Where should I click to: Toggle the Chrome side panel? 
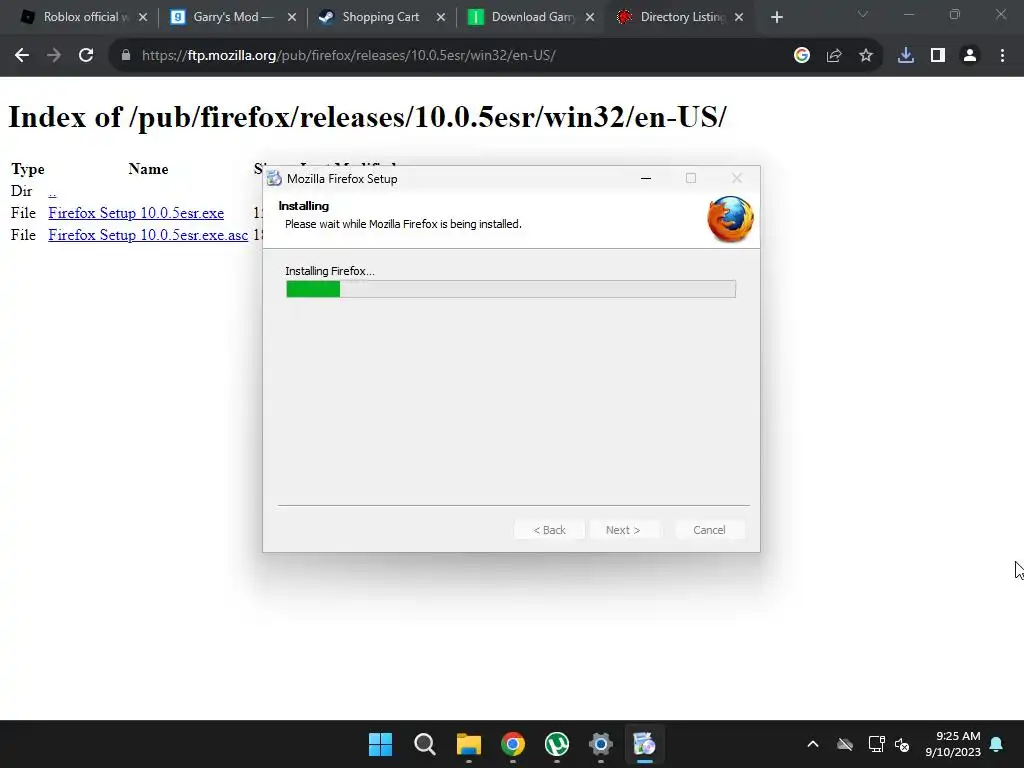point(938,56)
